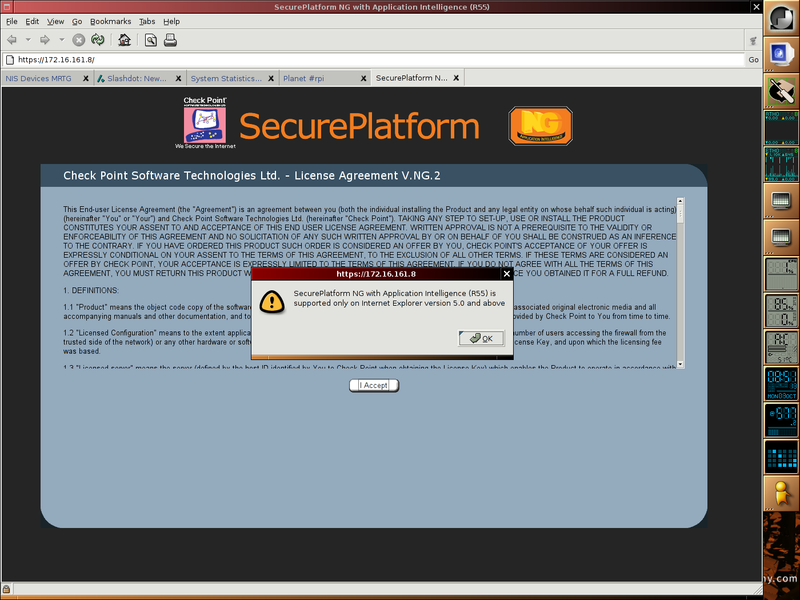The image size is (800, 600).
Task: Close the Slashdot tab
Action: 178,79
